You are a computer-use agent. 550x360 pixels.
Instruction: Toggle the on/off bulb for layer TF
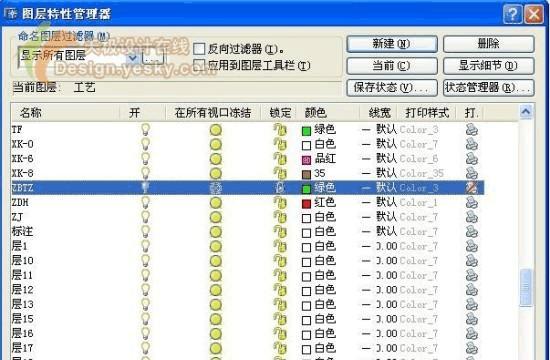click(145, 129)
